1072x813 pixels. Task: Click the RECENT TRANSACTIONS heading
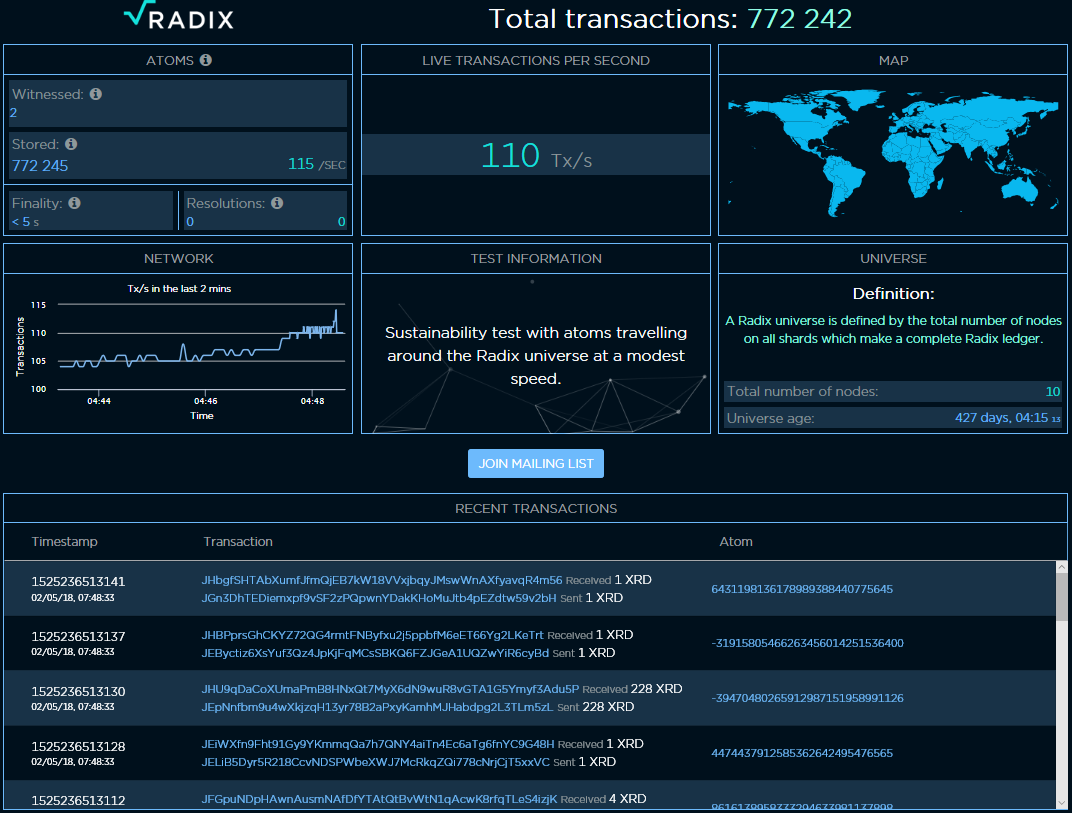[x=536, y=509]
